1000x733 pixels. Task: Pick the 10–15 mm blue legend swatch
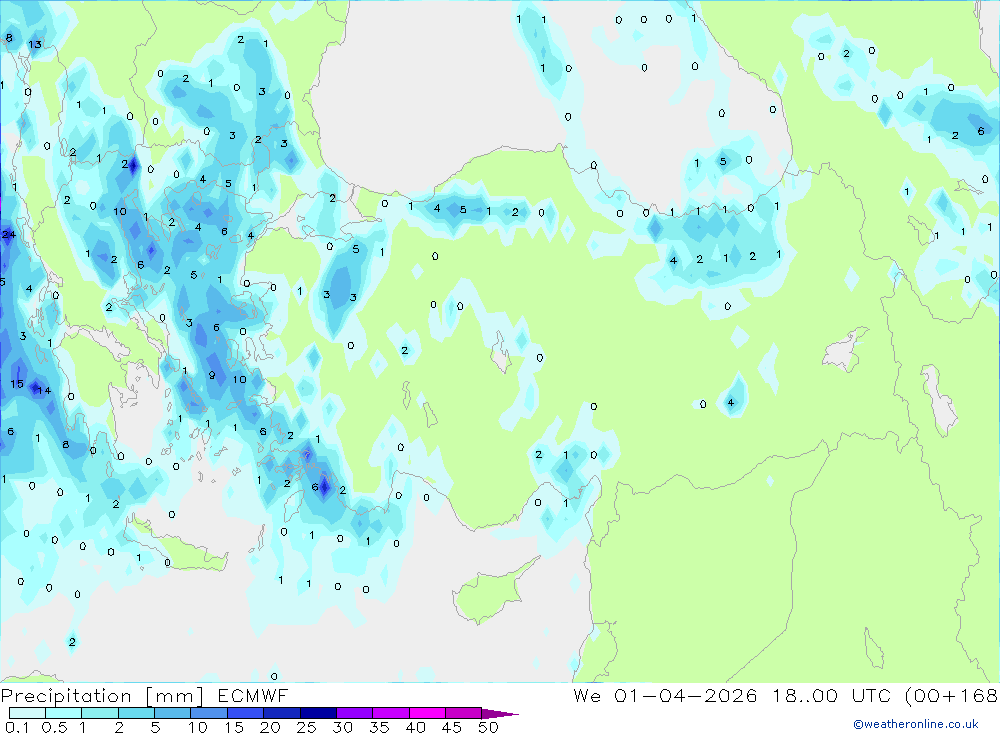tap(209, 713)
